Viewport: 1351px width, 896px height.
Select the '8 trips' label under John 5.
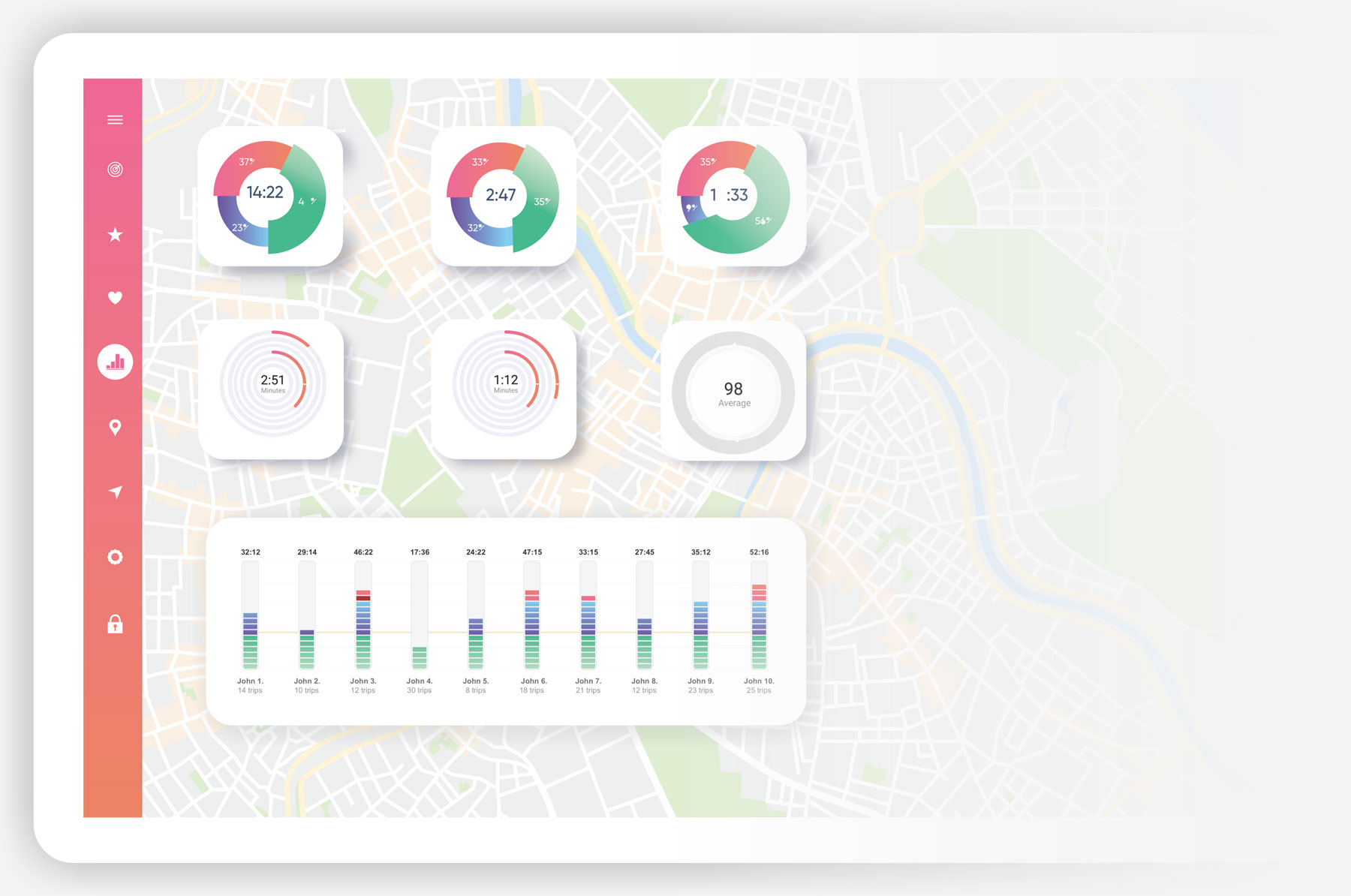476,690
